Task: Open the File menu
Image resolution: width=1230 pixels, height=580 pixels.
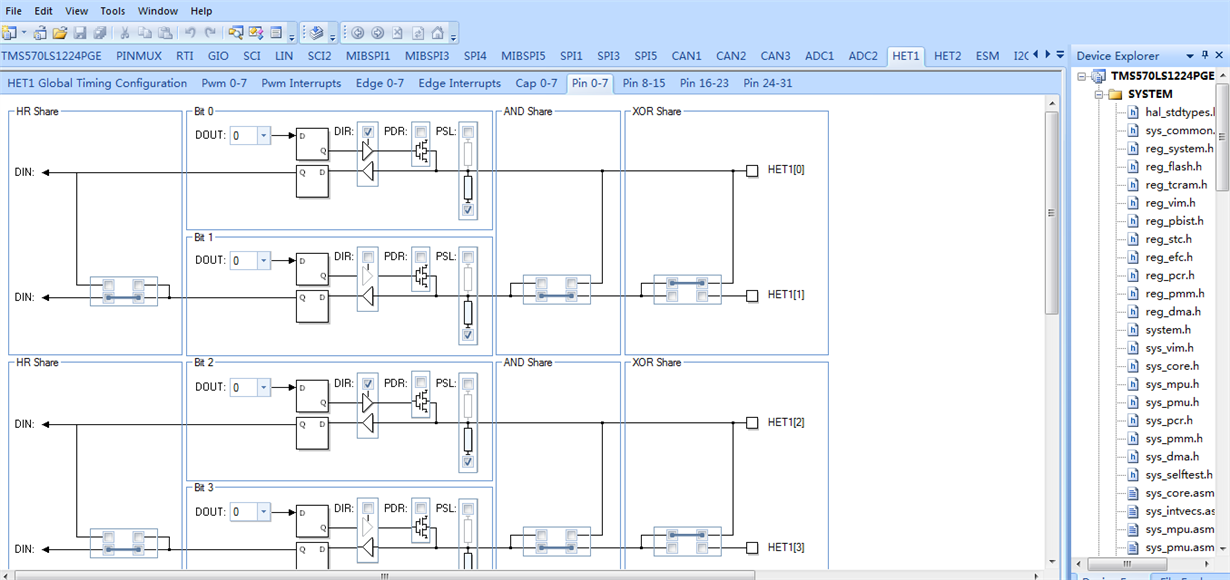Action: [14, 11]
